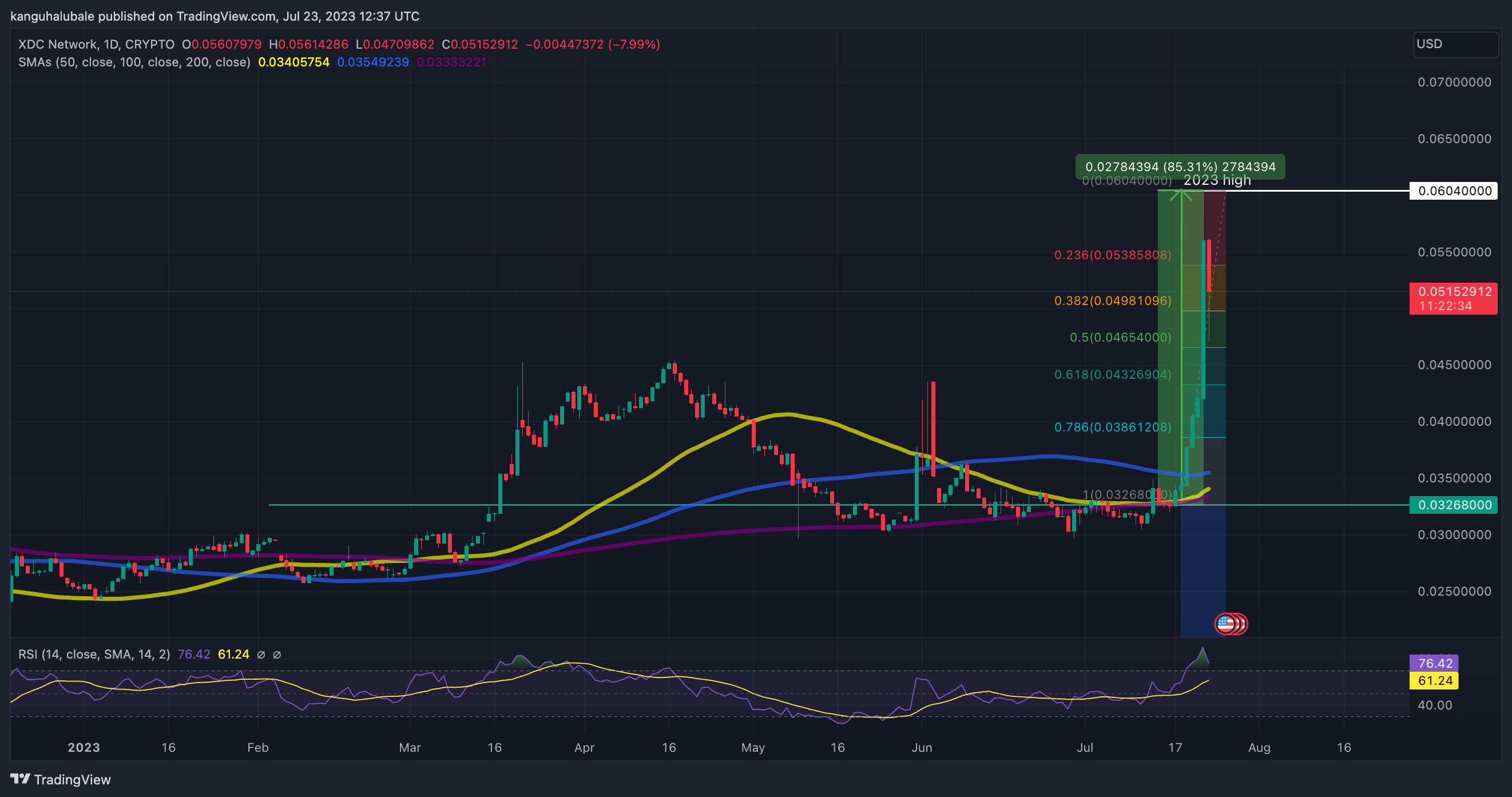Click the 0.786(0.03861208) Fibonacci level label
The image size is (1512, 797).
click(1113, 427)
